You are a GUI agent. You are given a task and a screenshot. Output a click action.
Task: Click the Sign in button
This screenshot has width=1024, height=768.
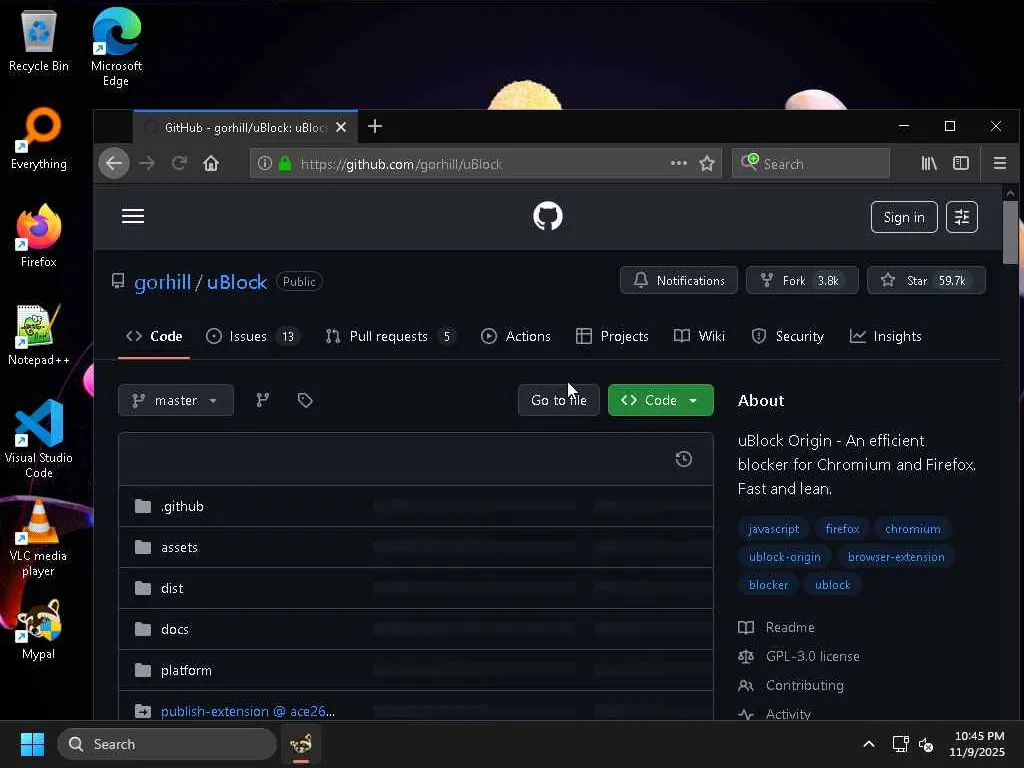[x=904, y=217]
